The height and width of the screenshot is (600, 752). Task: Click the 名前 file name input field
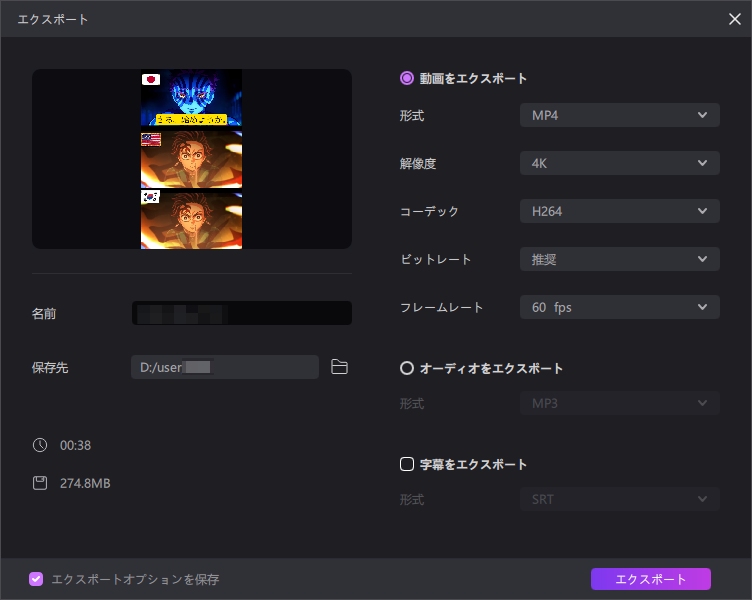pos(242,313)
